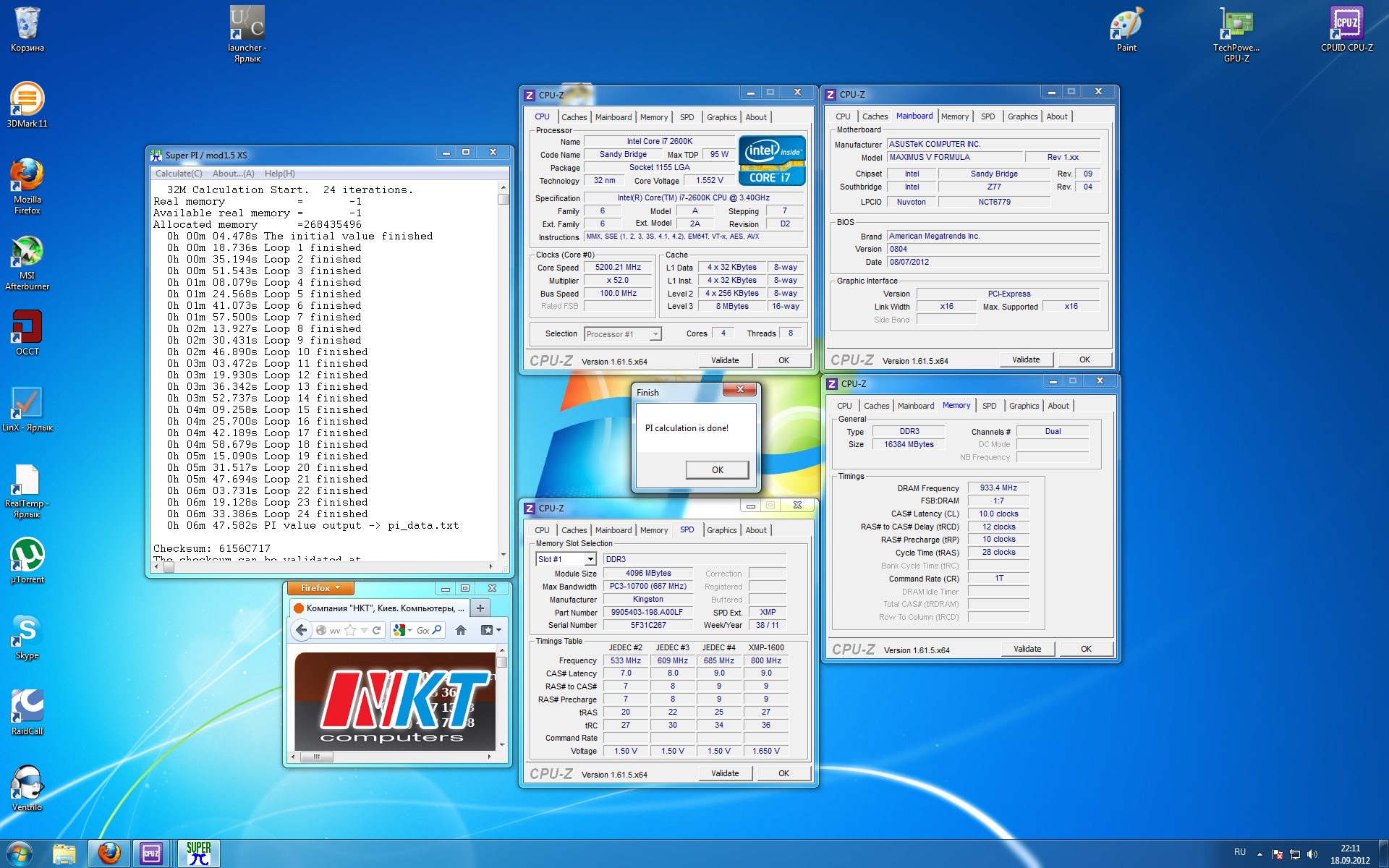This screenshot has height=868, width=1389.
Task: Click the clock showing 22:11 in taskbar
Action: coord(1350,854)
